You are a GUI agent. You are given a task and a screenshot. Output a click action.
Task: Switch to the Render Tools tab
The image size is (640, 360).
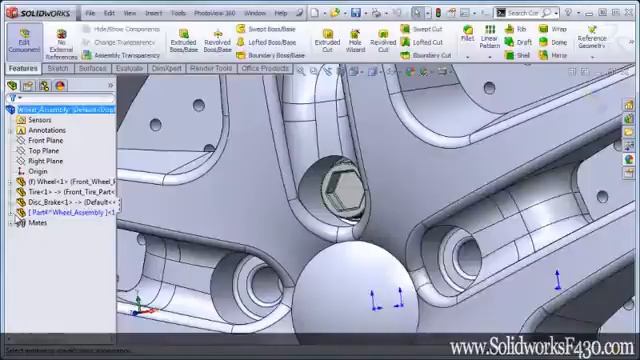tap(211, 69)
